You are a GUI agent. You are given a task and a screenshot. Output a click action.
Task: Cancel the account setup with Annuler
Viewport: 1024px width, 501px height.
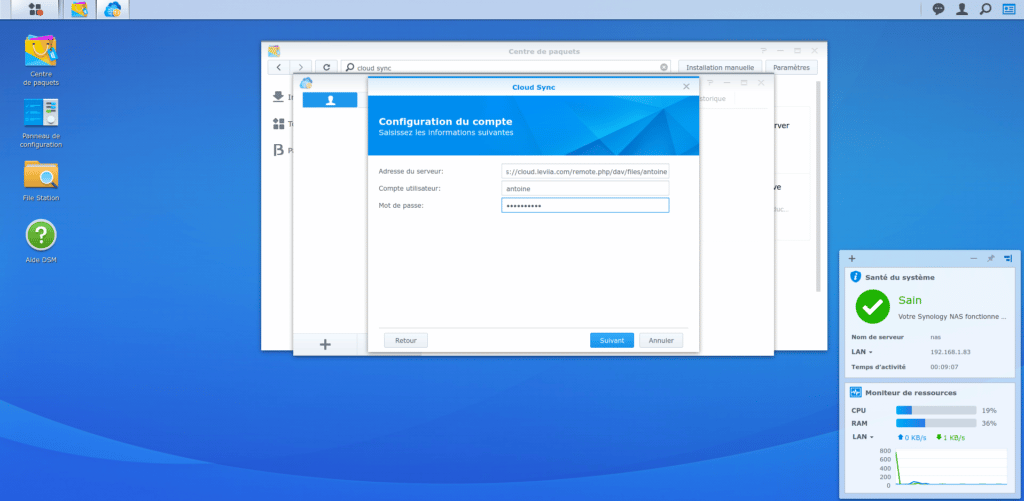[x=661, y=340]
